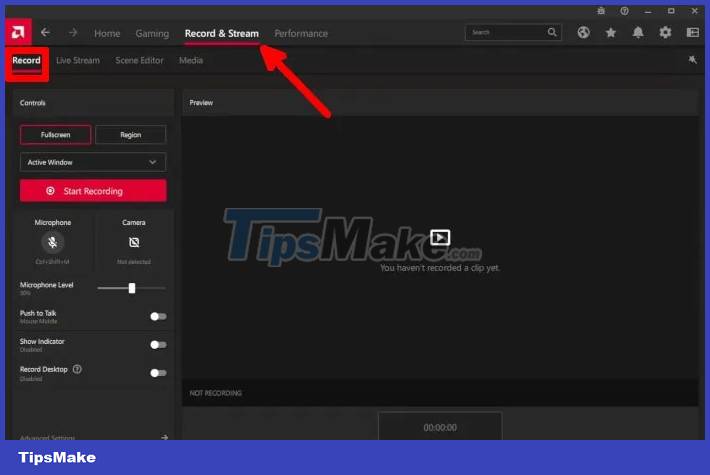Switch to Media sub-tab
Image resolution: width=710 pixels, height=475 pixels.
pos(191,60)
